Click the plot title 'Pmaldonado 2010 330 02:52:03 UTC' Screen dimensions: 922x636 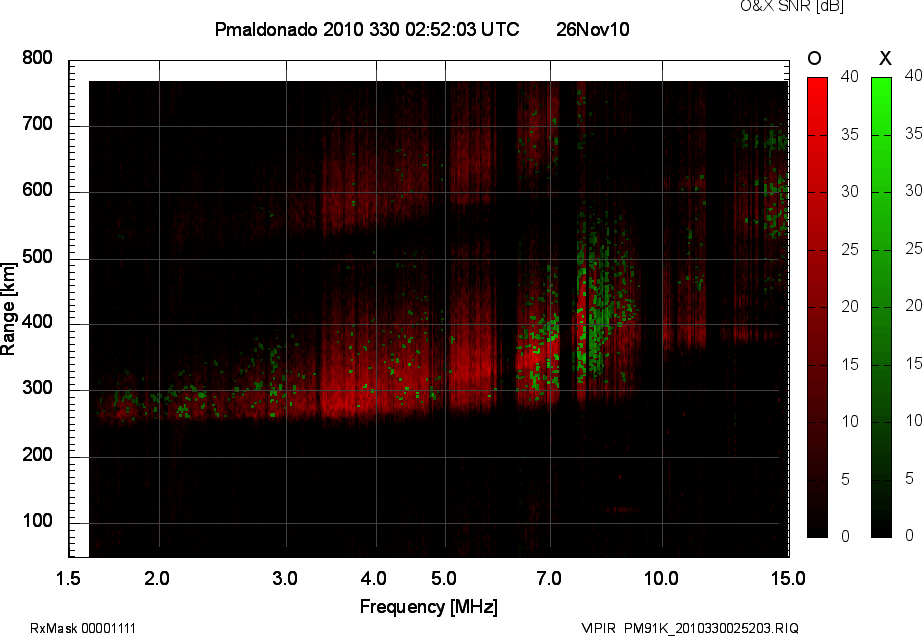tap(367, 29)
